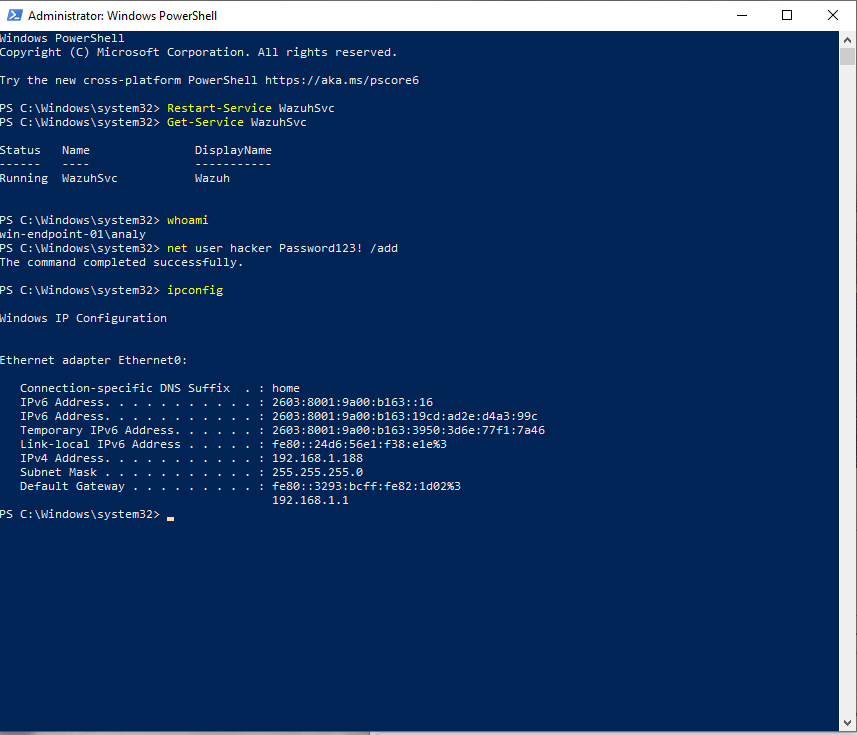Click the ipconfig command text
Image resolution: width=857 pixels, height=735 pixels.
point(195,290)
